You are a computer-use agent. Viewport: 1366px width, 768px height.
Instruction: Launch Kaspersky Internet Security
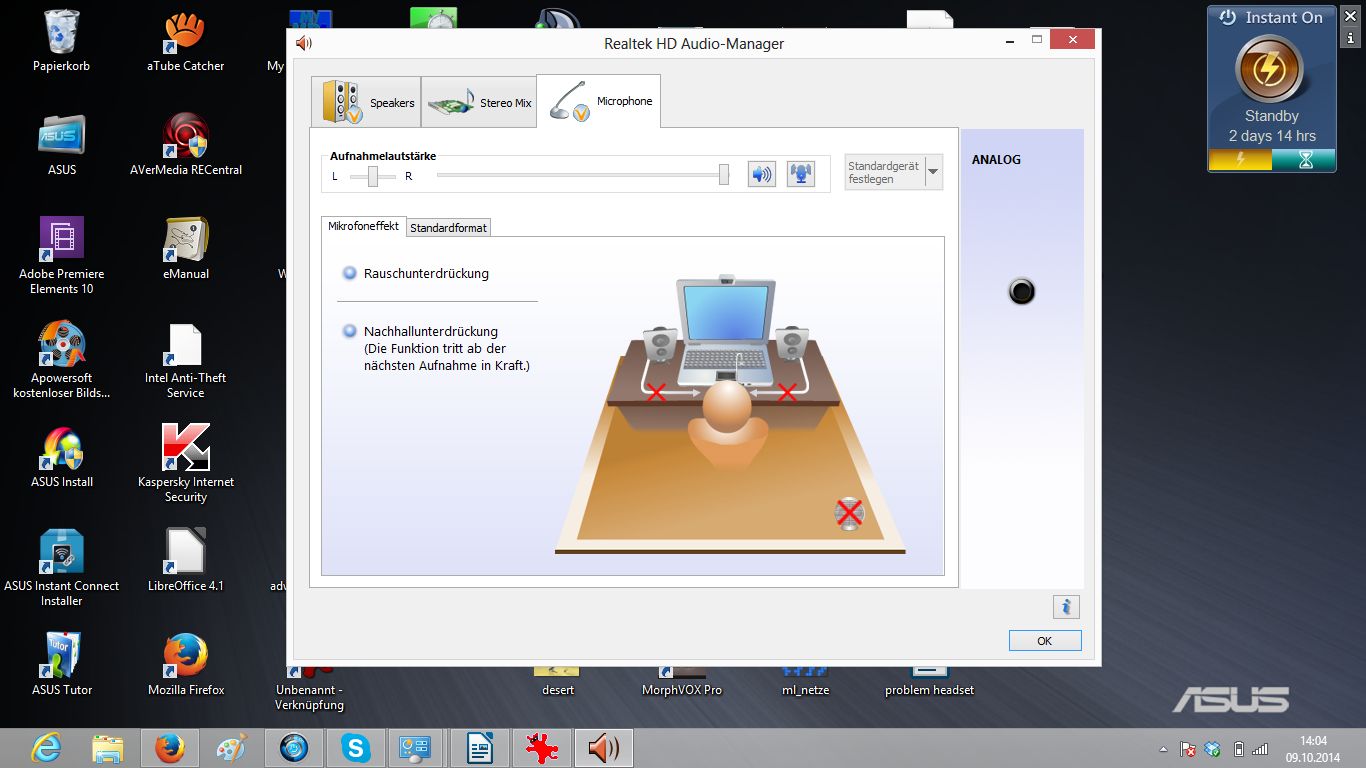coord(186,465)
